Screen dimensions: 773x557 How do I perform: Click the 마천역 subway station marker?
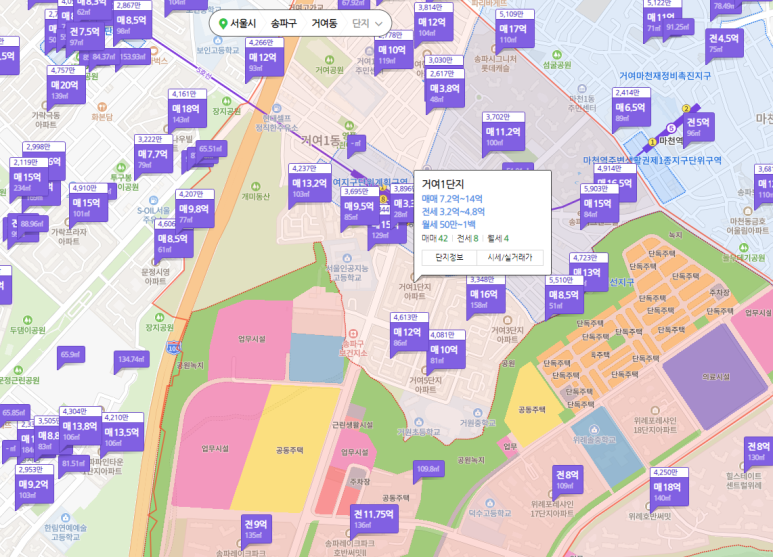[671, 129]
